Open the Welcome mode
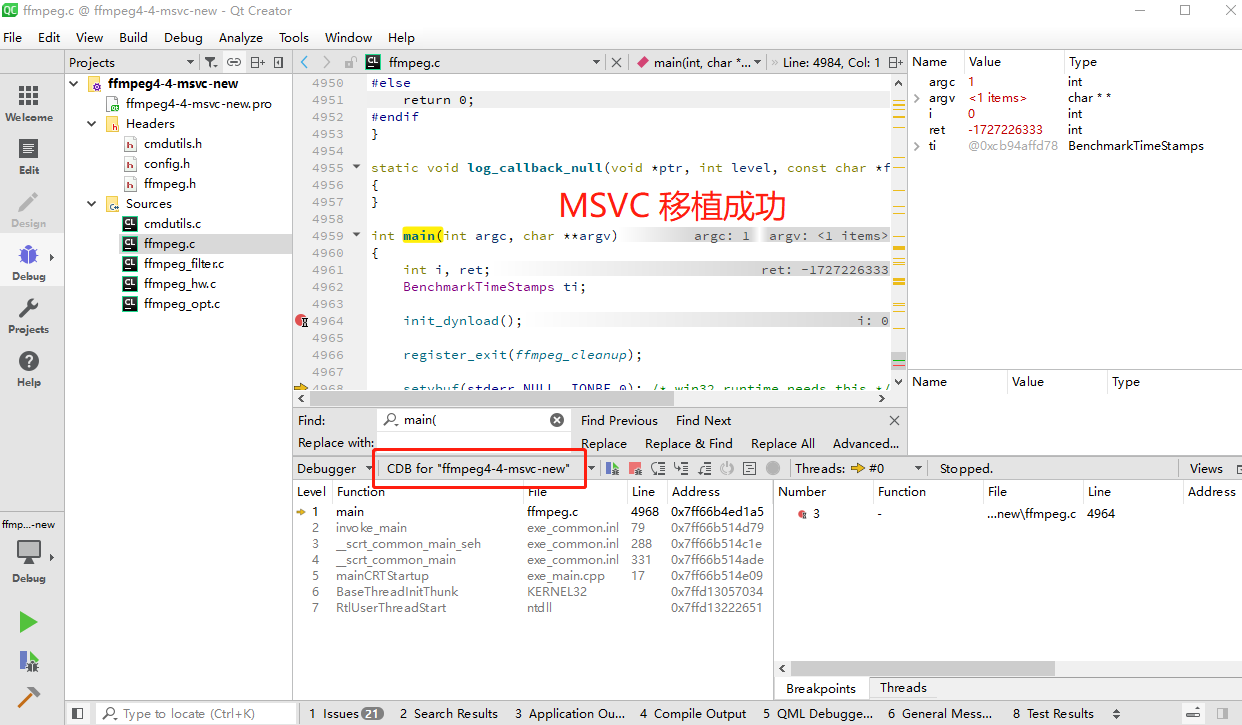1242x725 pixels. 29,103
